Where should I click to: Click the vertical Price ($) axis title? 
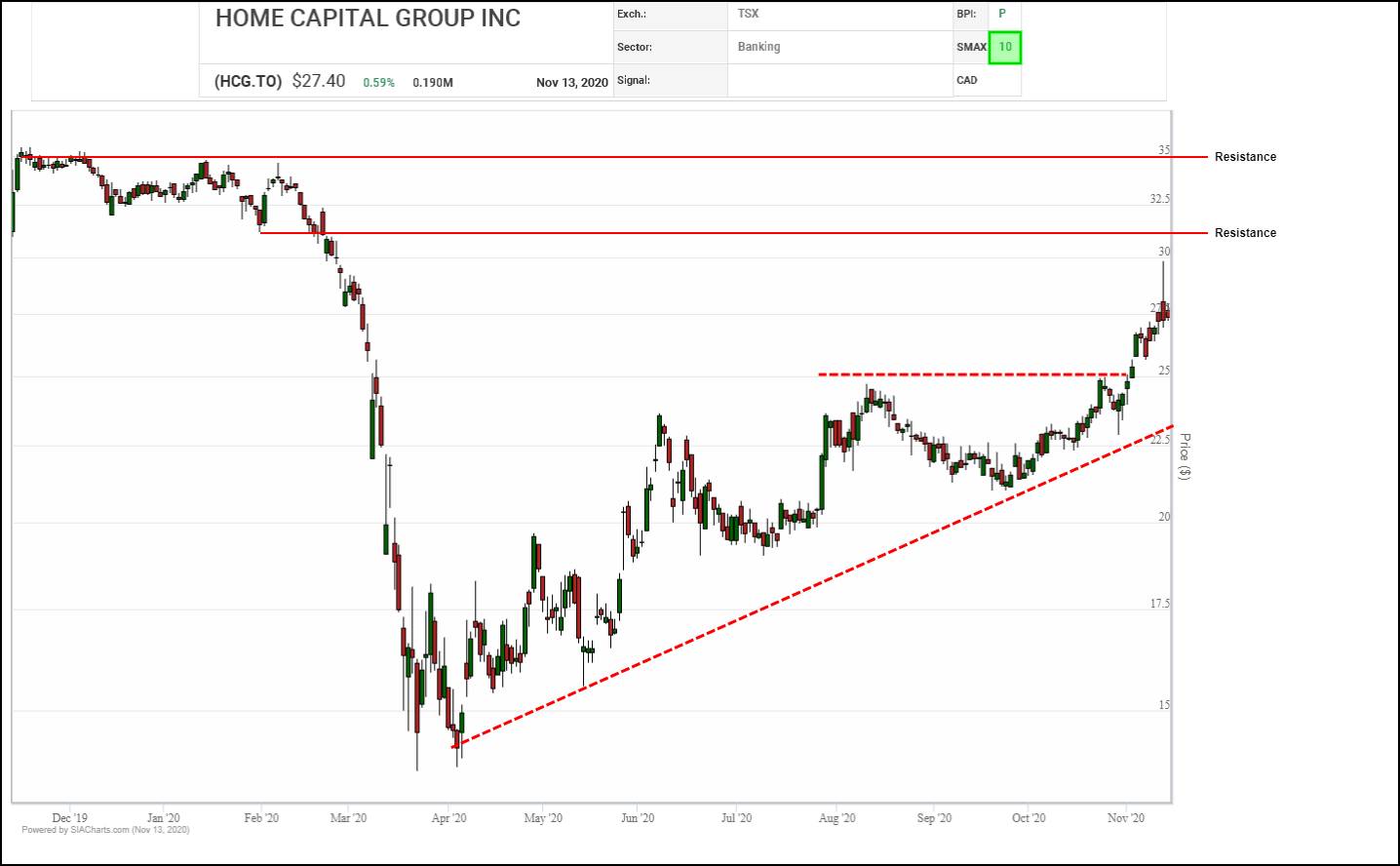(x=1185, y=456)
